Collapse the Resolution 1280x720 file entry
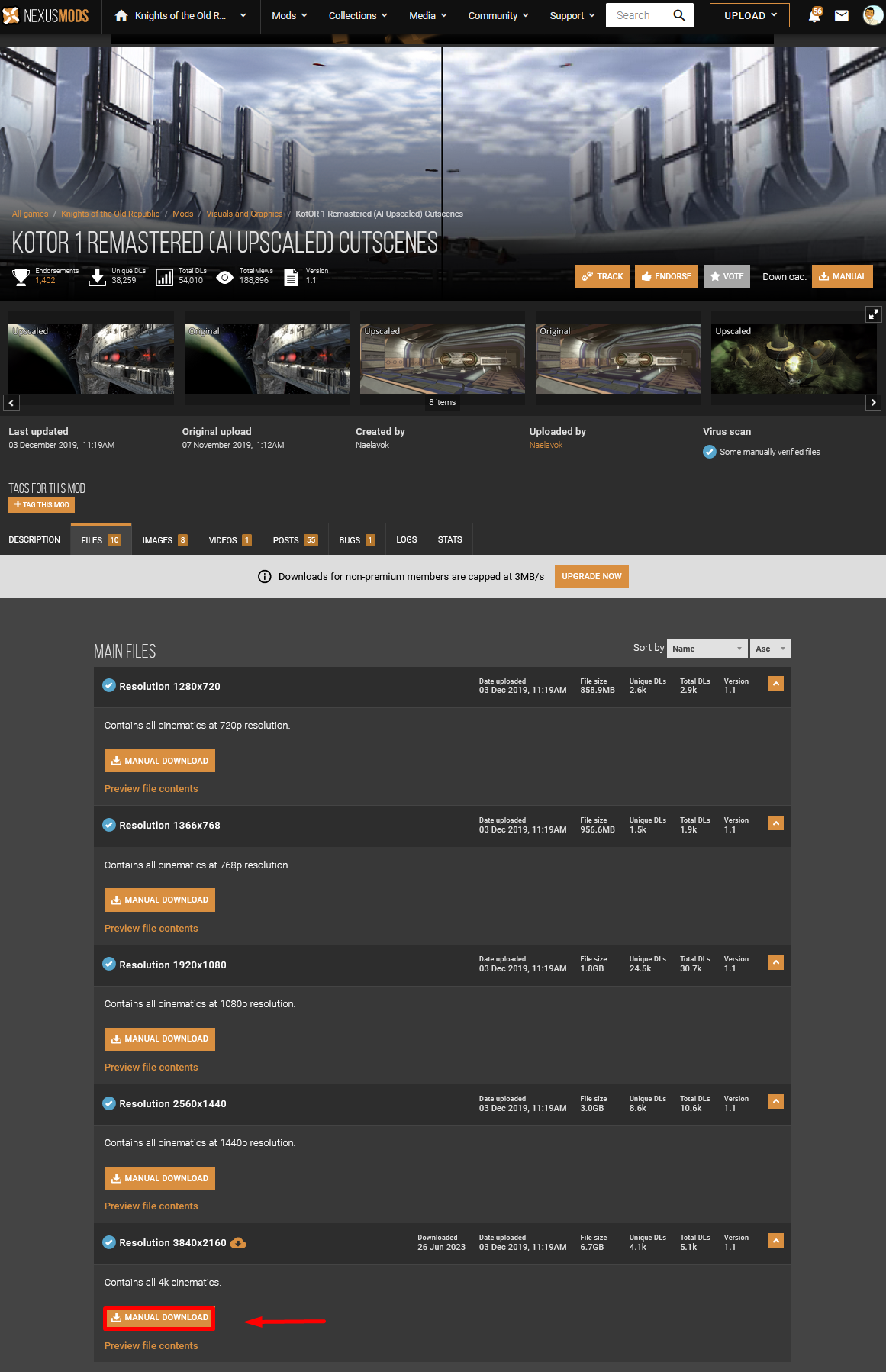The image size is (886, 1372). [x=776, y=684]
